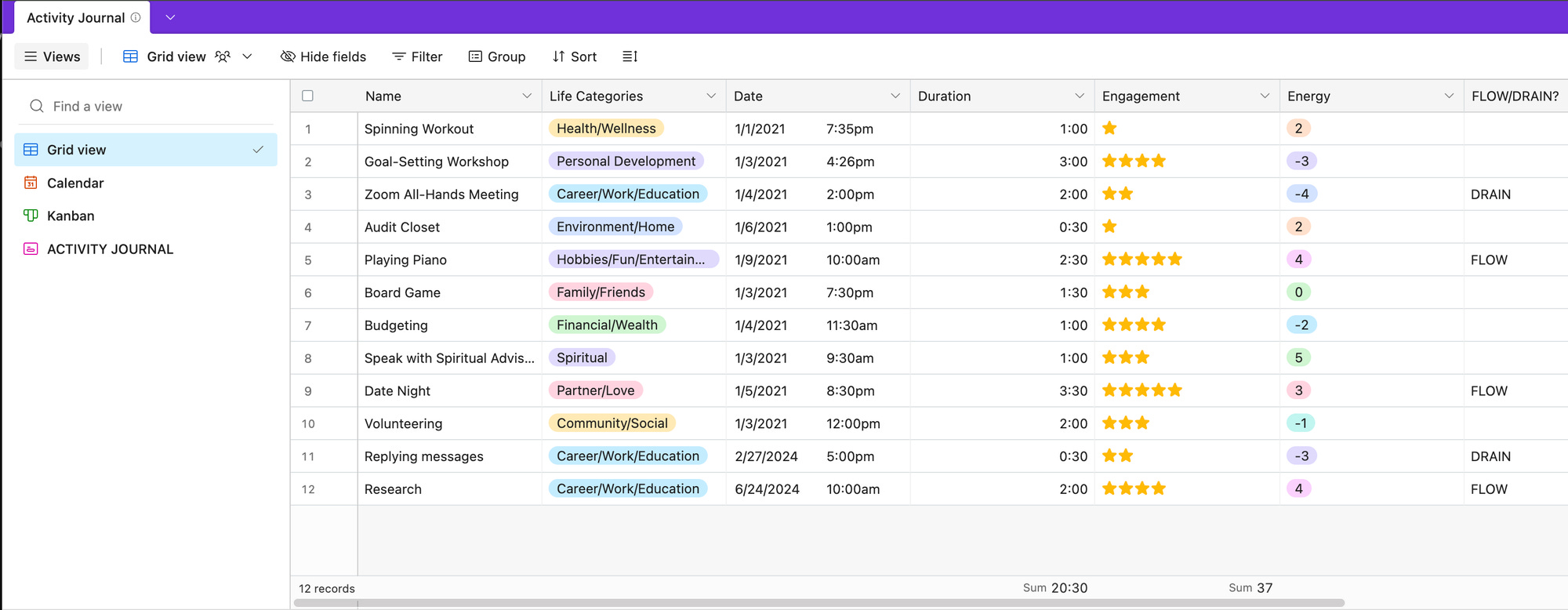Click the shared view people icon
Viewport: 1568px width, 610px height.
[x=223, y=56]
